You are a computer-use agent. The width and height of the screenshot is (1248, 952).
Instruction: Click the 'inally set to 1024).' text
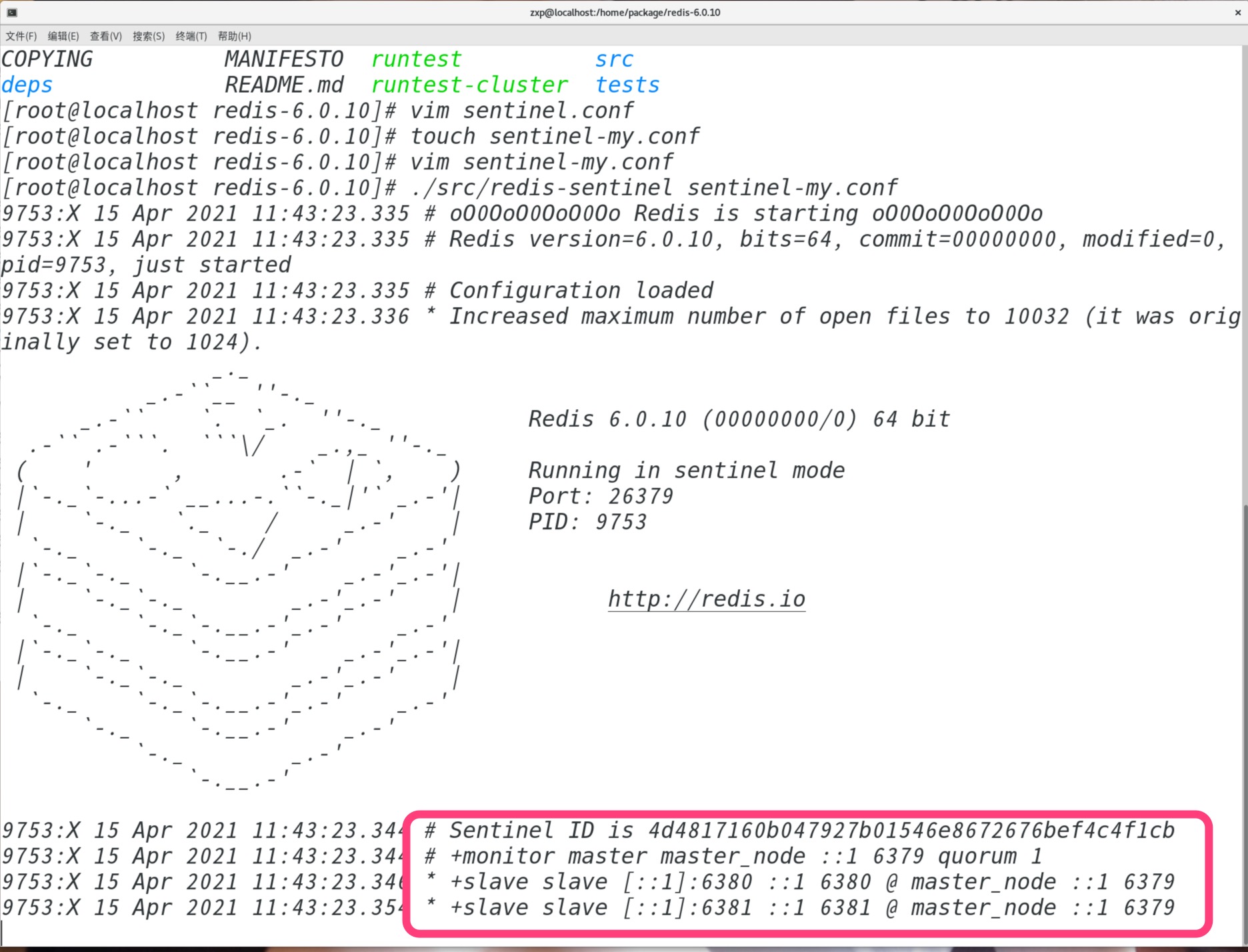tap(132, 342)
